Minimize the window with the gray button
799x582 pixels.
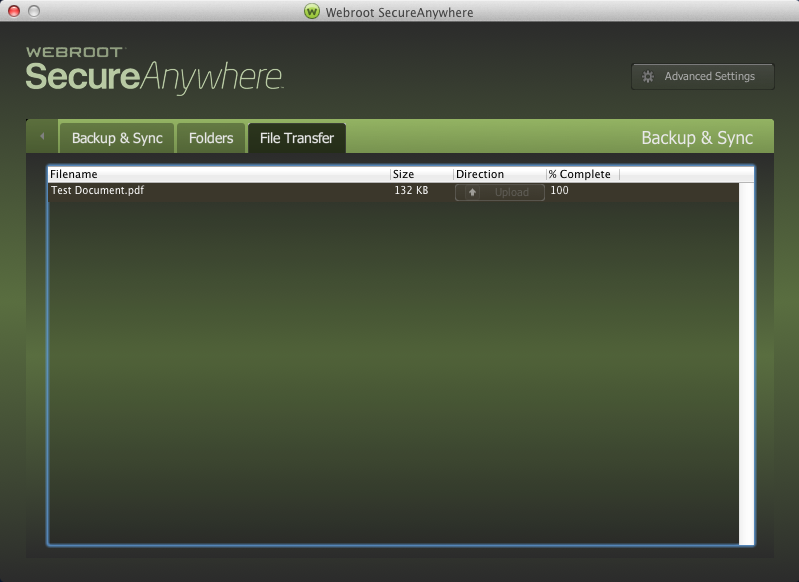tap(34, 11)
